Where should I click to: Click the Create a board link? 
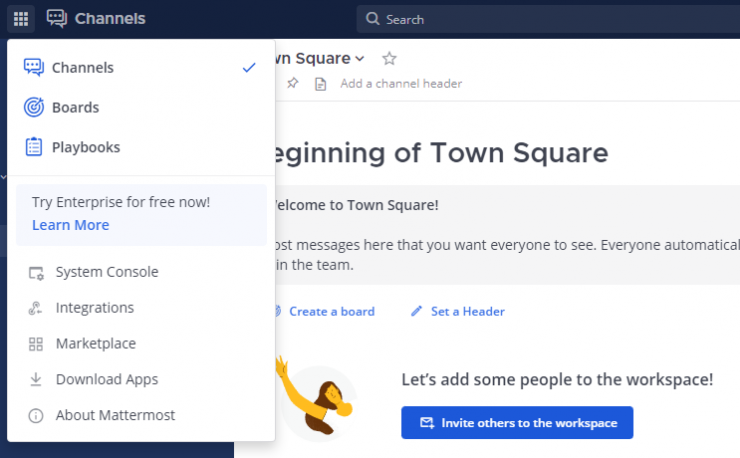pos(332,312)
